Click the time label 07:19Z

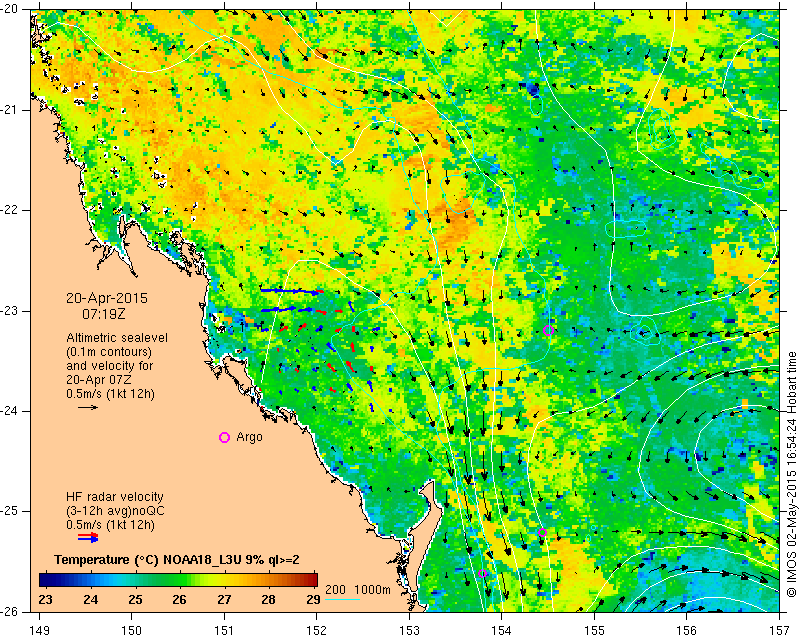104,314
